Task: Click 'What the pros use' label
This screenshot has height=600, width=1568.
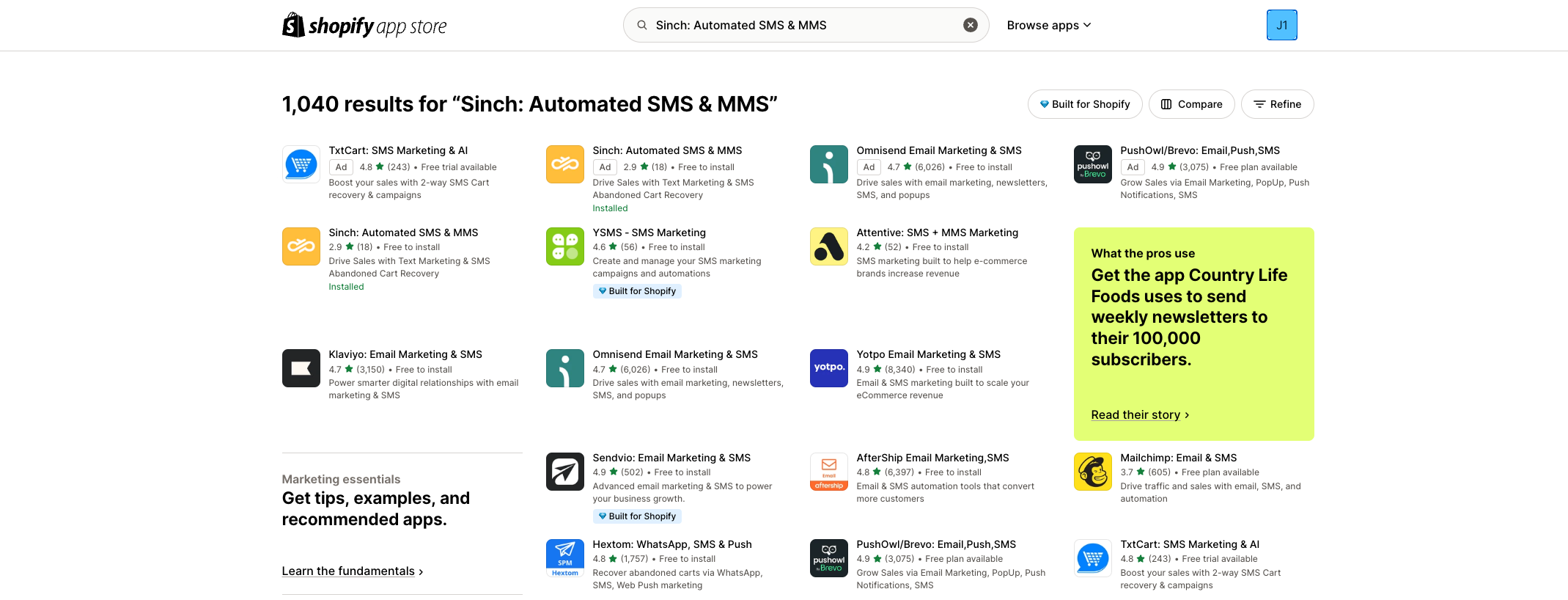Action: pyautogui.click(x=1143, y=253)
